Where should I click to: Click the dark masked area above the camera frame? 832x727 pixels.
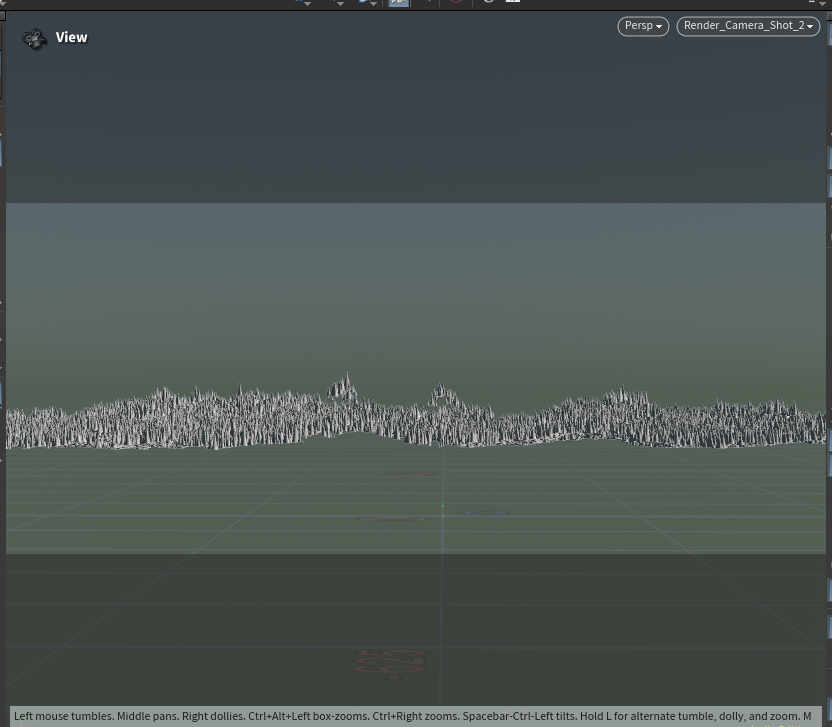[416, 120]
